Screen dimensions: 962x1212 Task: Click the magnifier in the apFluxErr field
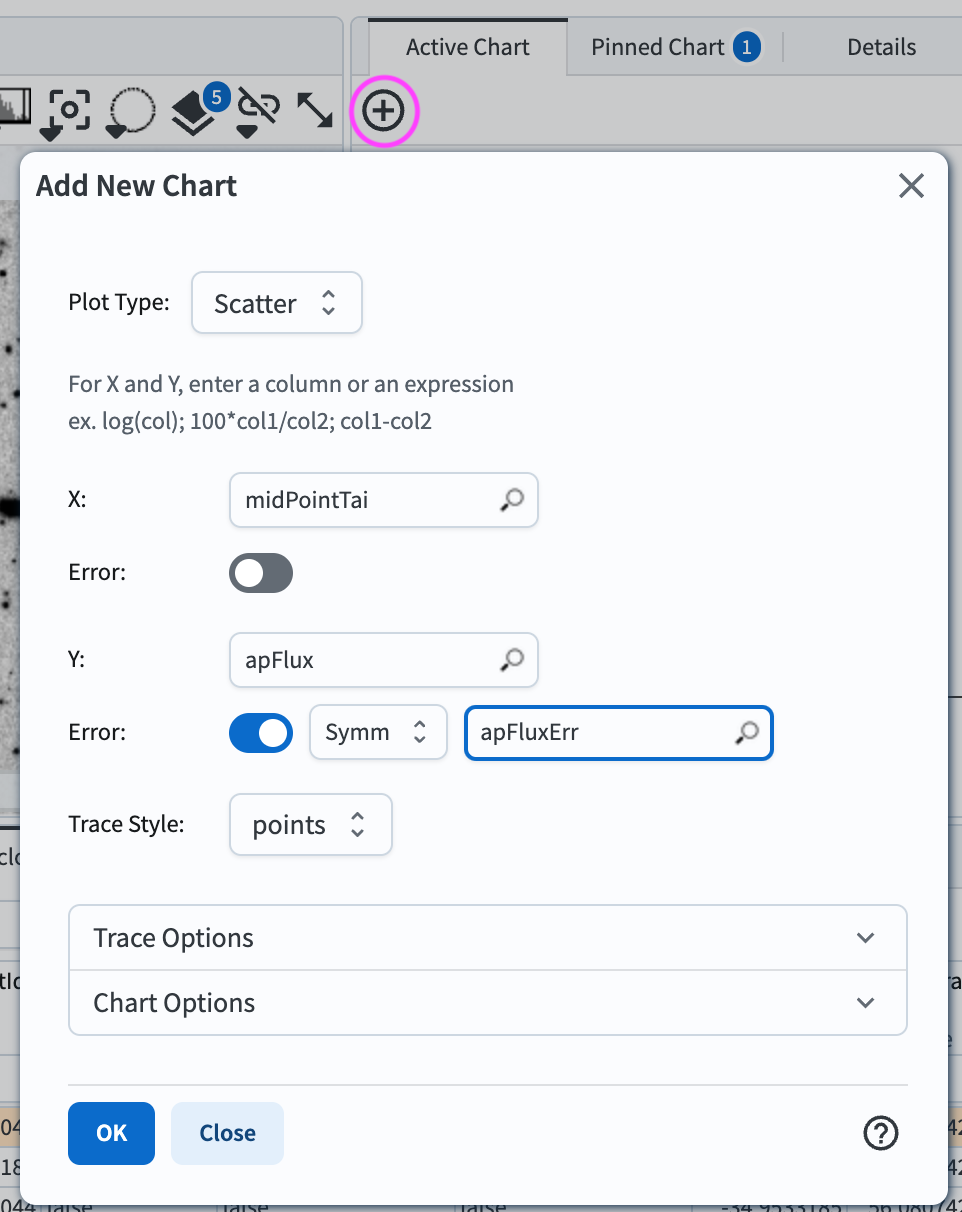(x=746, y=733)
